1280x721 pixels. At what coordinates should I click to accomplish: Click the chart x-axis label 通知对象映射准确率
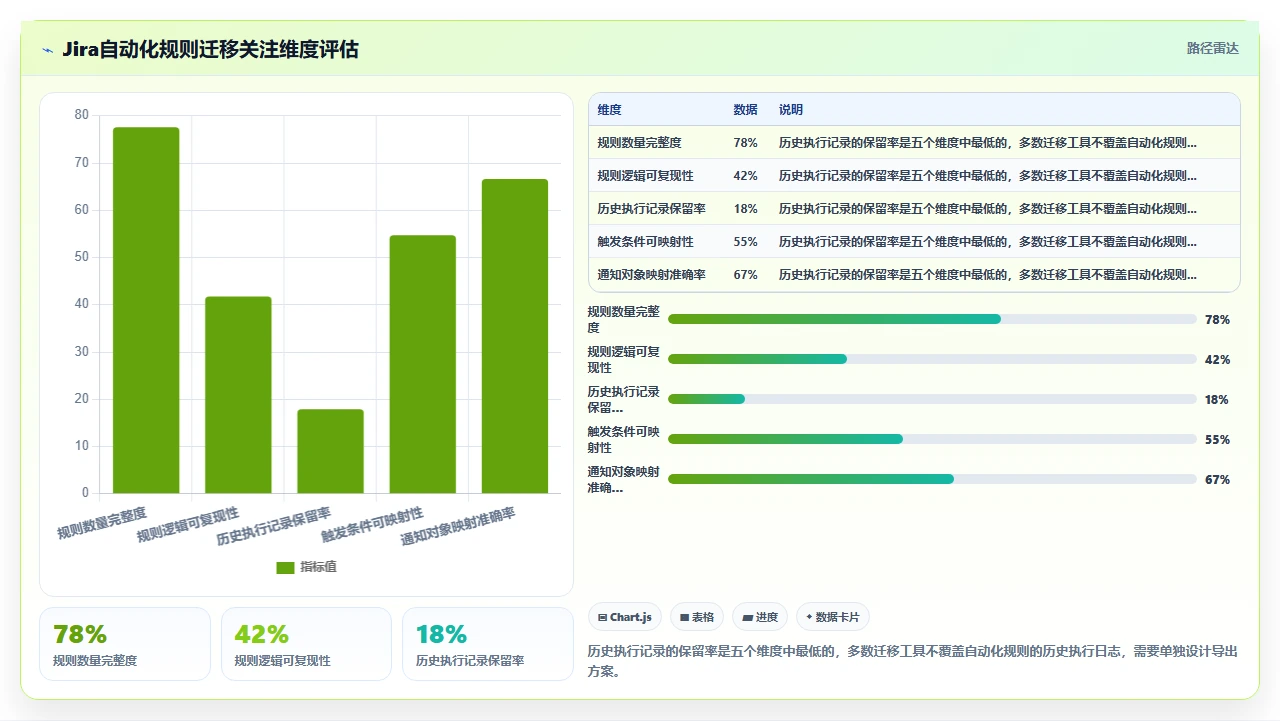458,527
